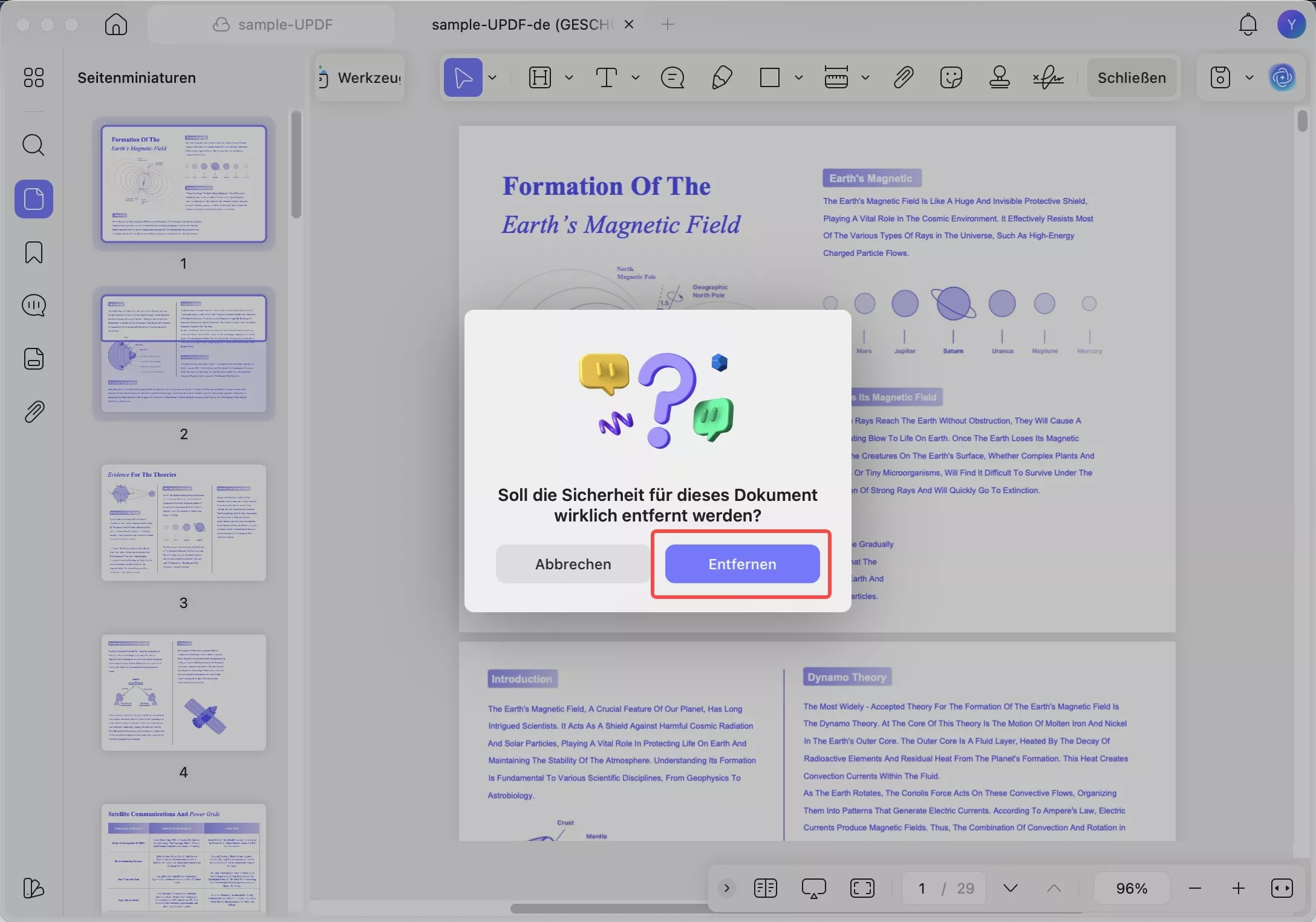This screenshot has height=922, width=1316.
Task: Click the notifications bell icon
Action: click(x=1248, y=24)
